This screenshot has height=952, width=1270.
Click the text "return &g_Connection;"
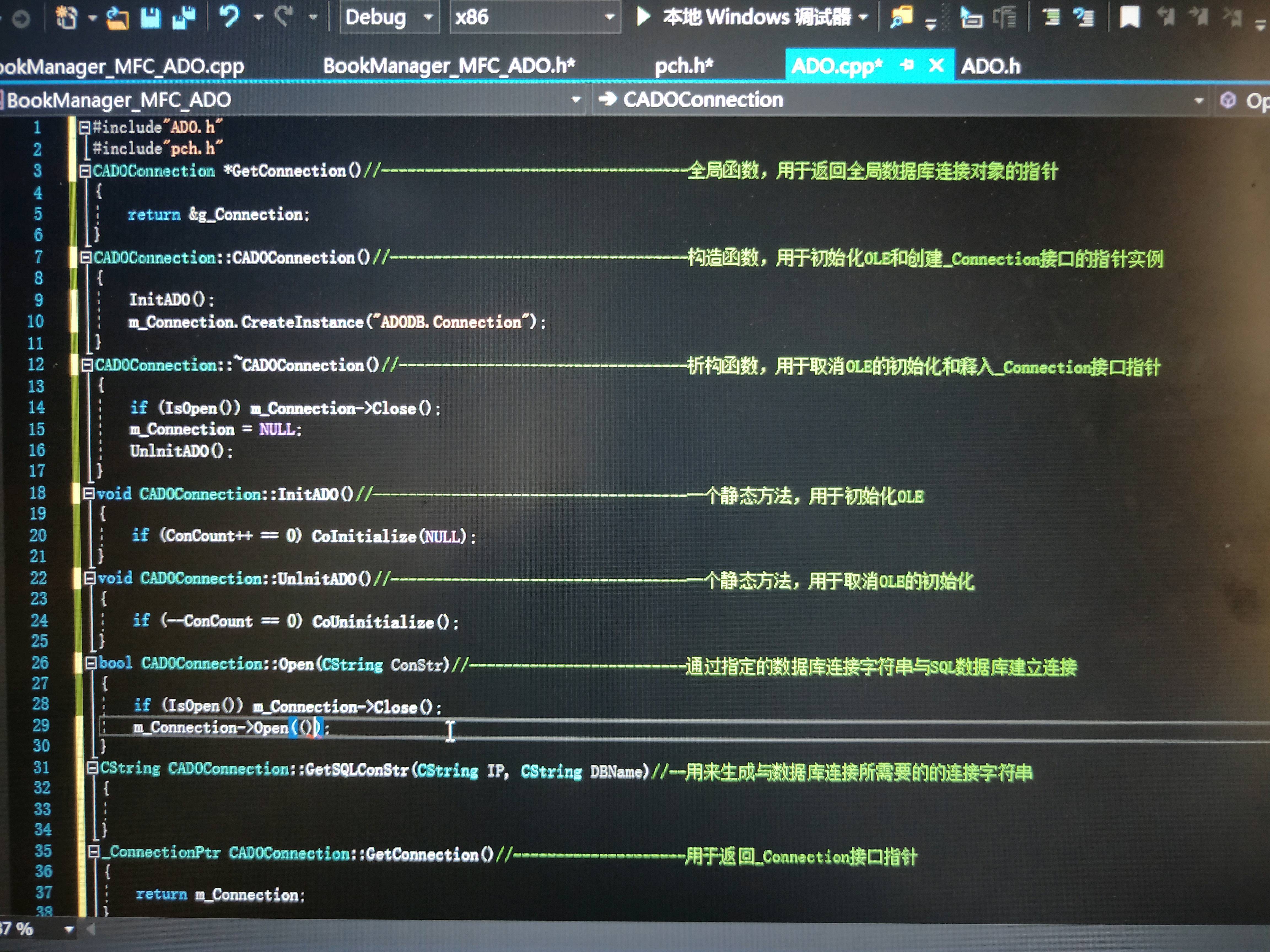(219, 215)
